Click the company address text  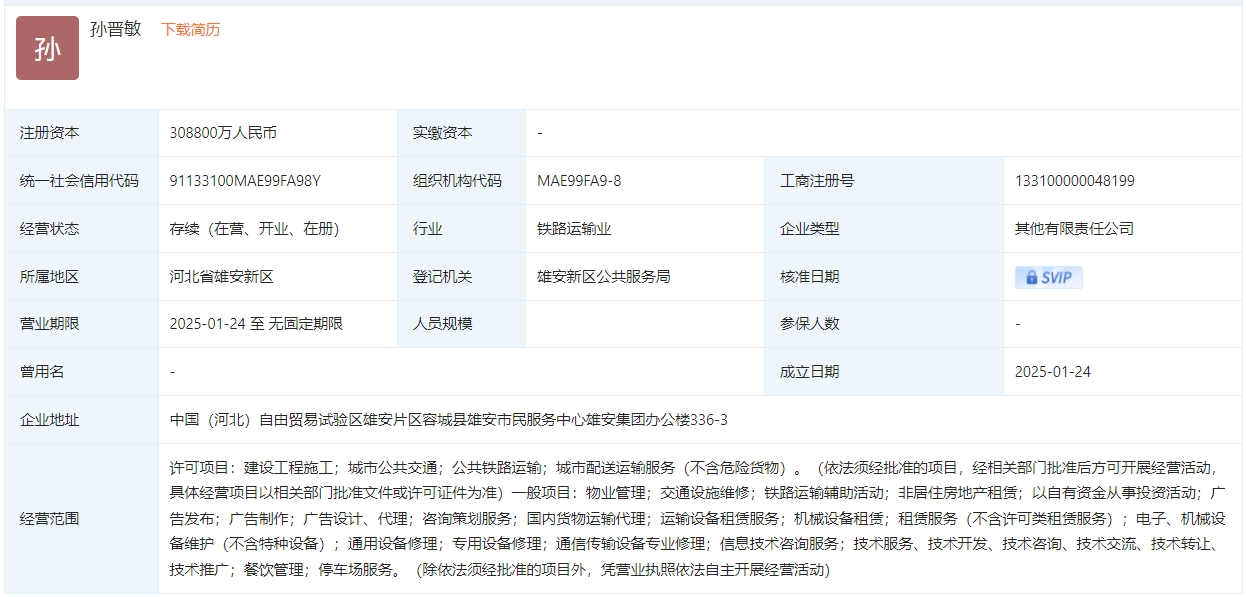coord(448,420)
